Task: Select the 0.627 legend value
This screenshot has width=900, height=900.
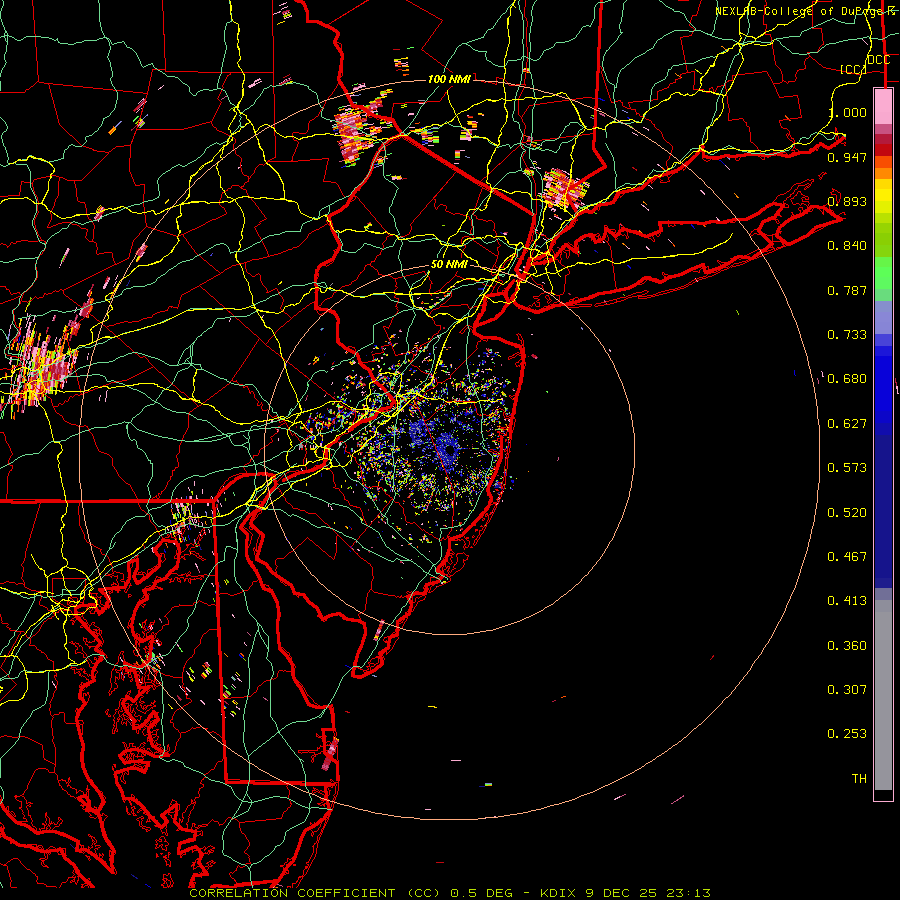Action: pyautogui.click(x=847, y=424)
